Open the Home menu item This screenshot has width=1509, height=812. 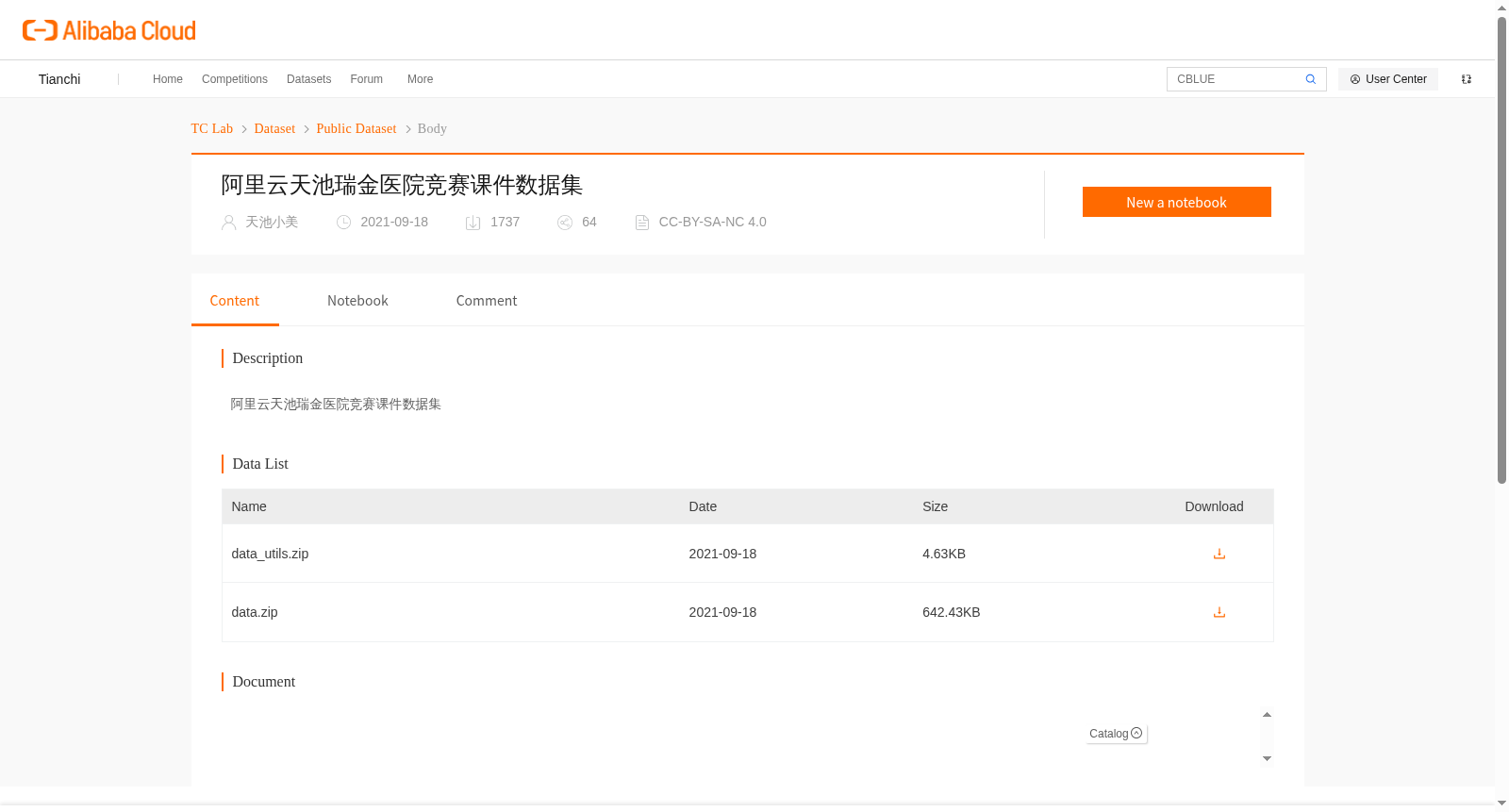(168, 79)
